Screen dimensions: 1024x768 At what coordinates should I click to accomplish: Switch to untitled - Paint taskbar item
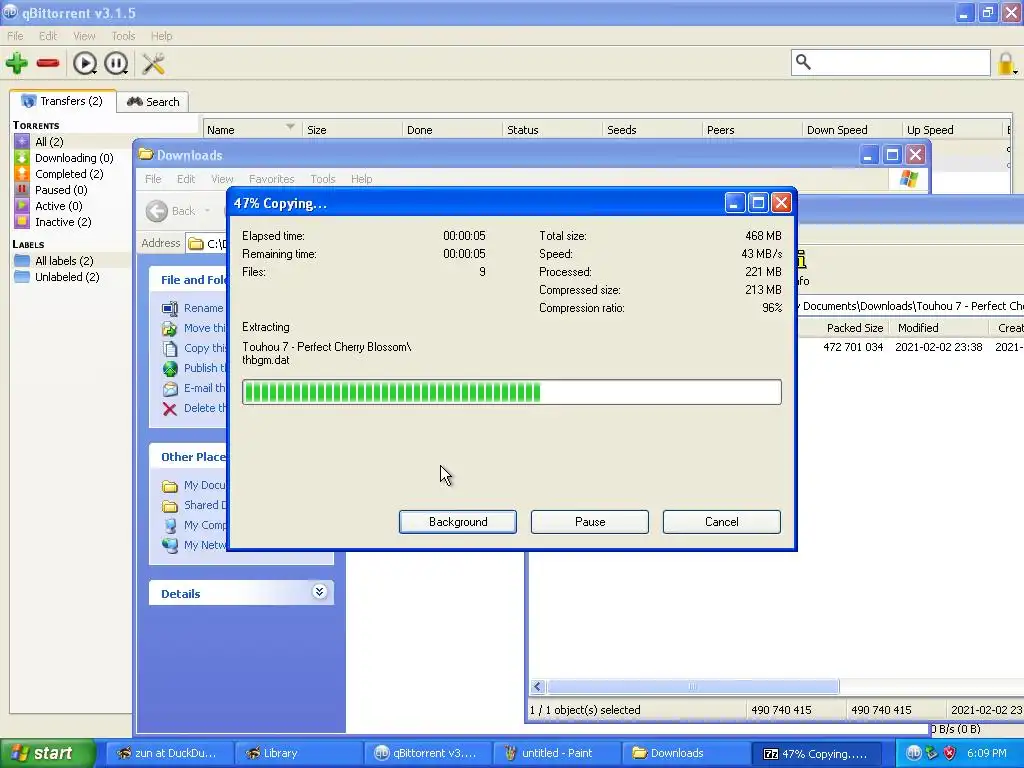click(x=556, y=753)
